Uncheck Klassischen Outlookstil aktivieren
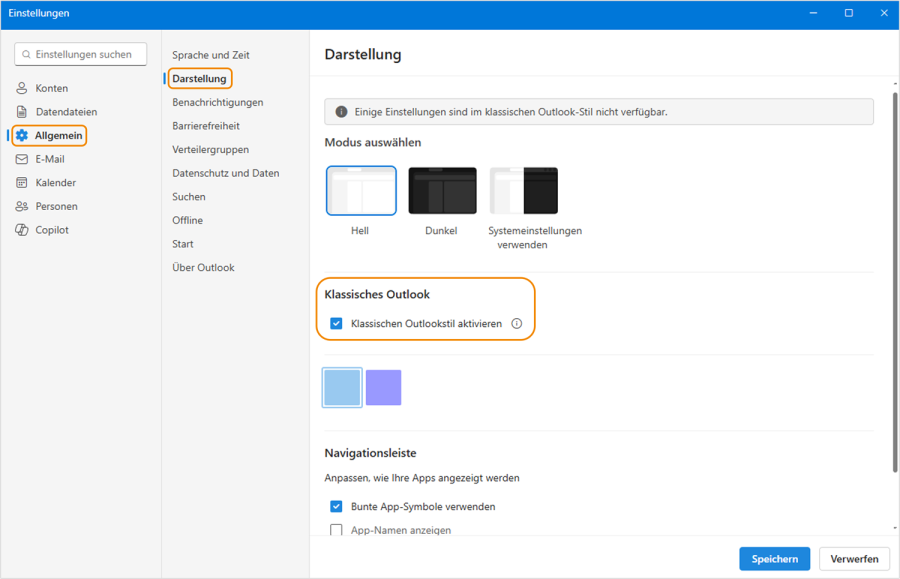 click(336, 324)
